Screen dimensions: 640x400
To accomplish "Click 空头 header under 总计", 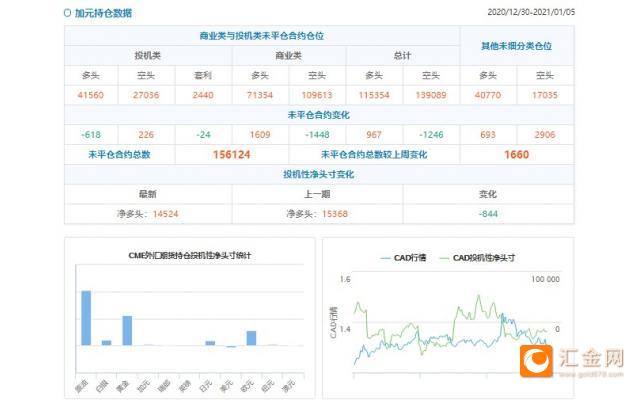I will coord(431,76).
